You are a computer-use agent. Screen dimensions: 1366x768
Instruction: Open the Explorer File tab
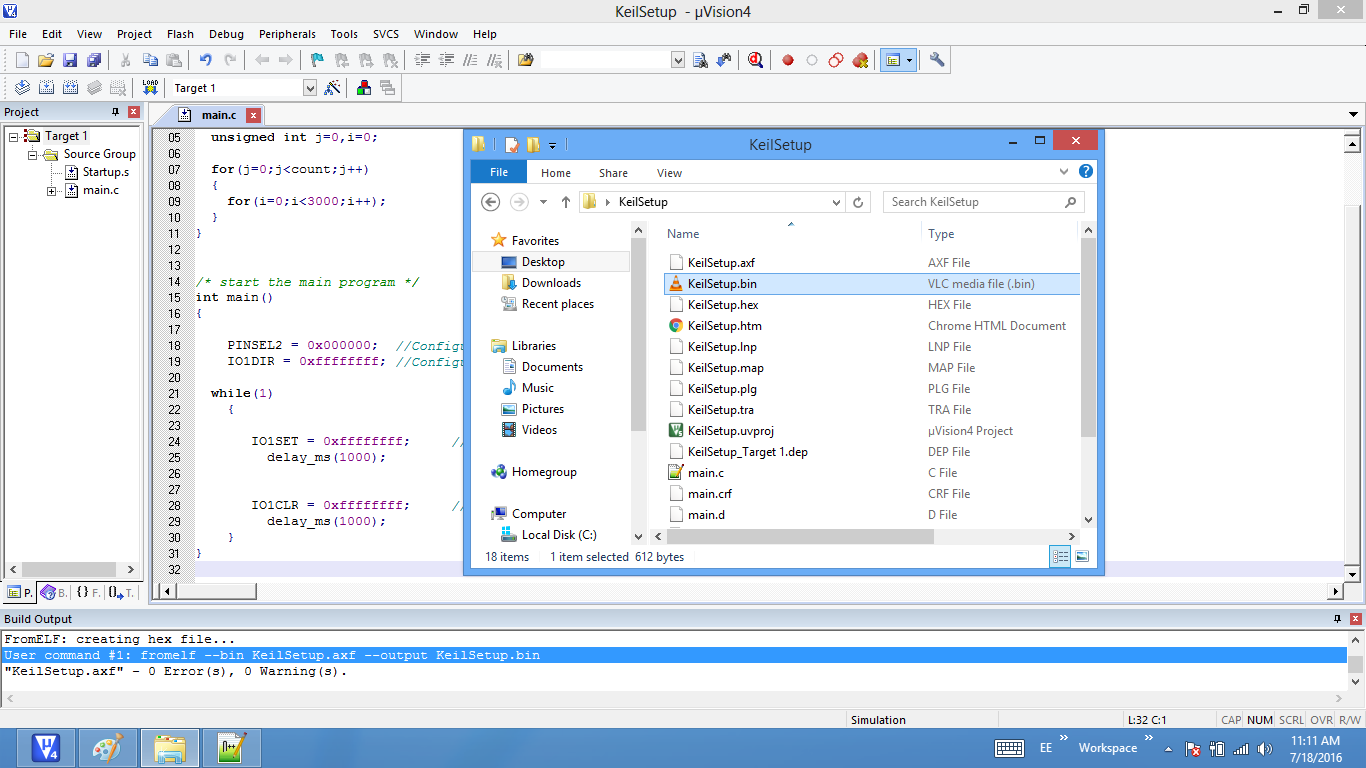point(499,172)
